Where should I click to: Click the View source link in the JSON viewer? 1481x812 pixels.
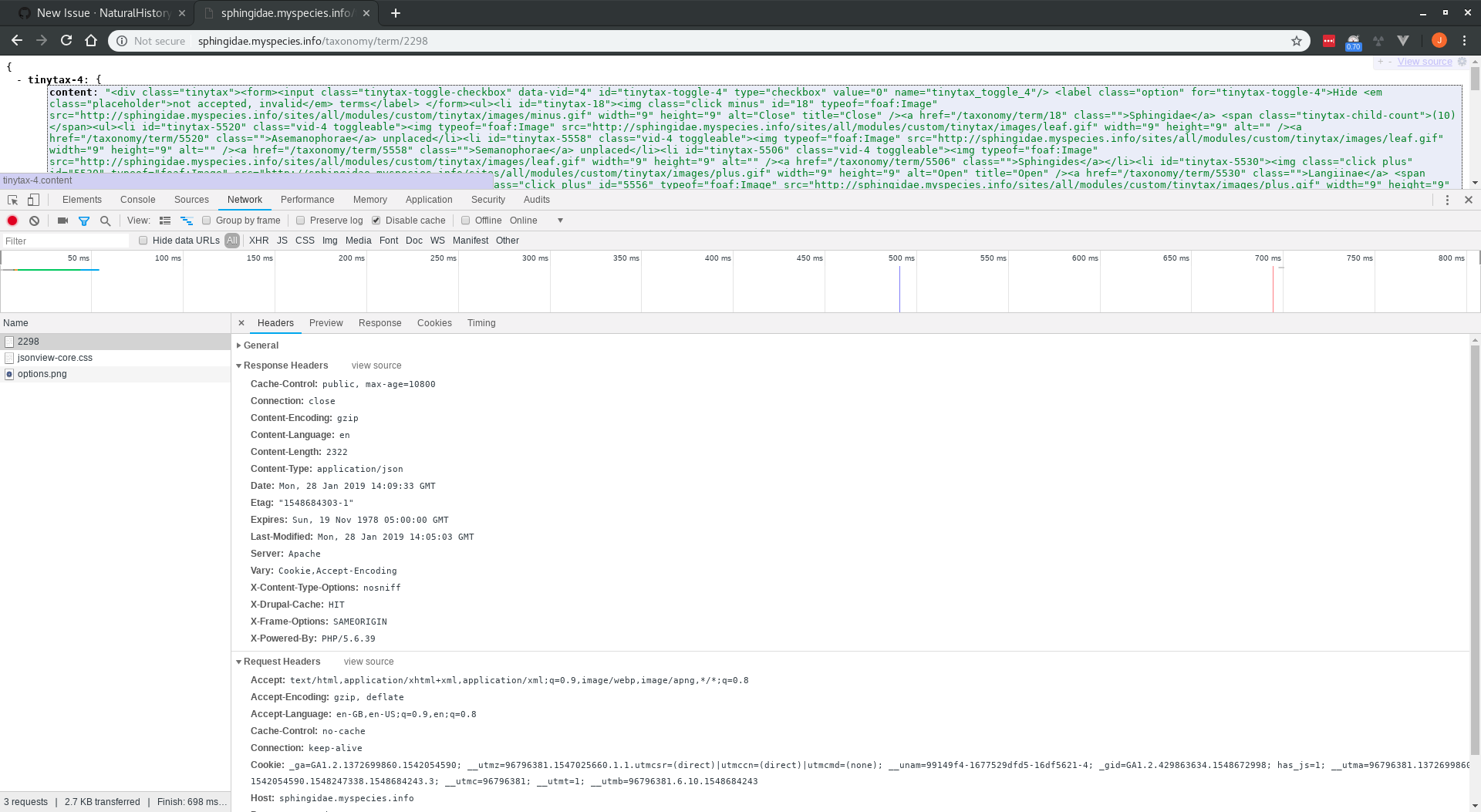point(1426,62)
